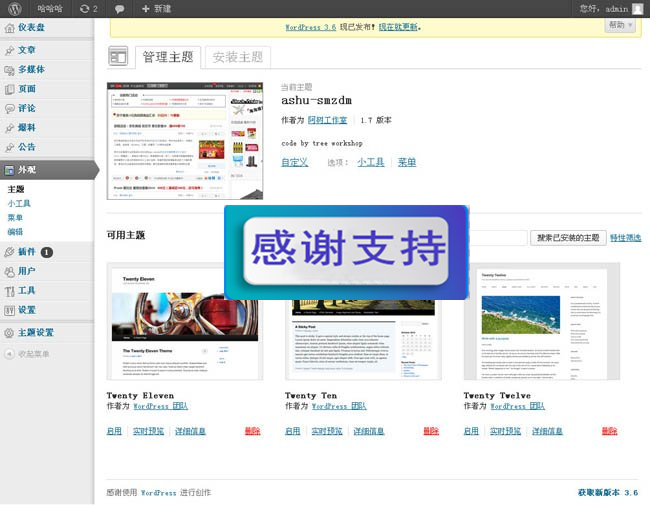Open 实时预览 for Twenty Eleven
The width and height of the screenshot is (650, 505).
point(148,431)
